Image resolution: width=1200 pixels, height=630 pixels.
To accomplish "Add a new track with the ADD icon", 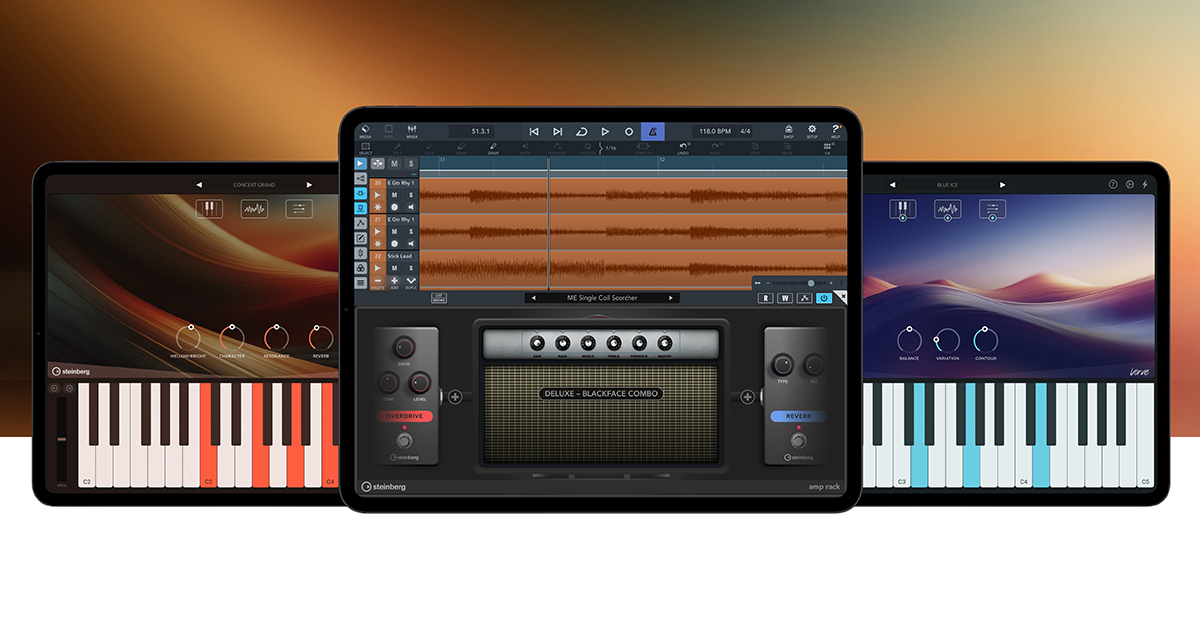I will 394,281.
